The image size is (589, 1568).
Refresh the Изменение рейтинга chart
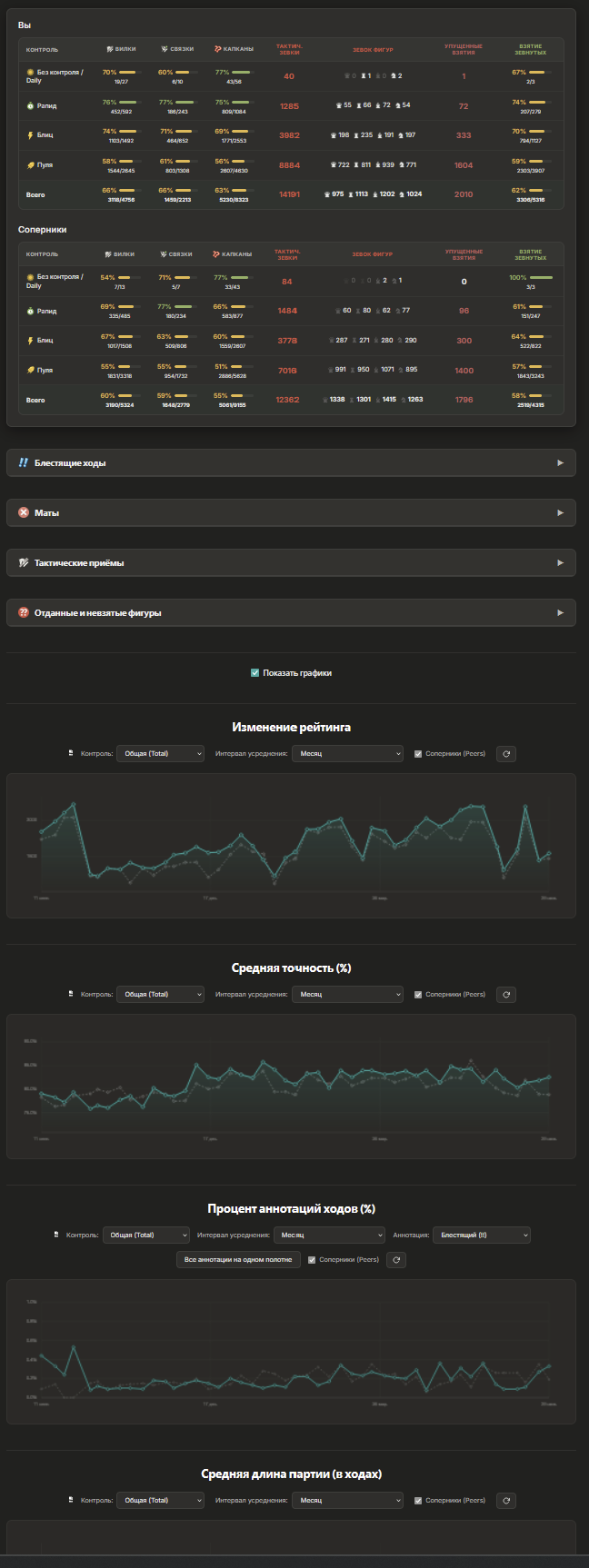coord(506,753)
